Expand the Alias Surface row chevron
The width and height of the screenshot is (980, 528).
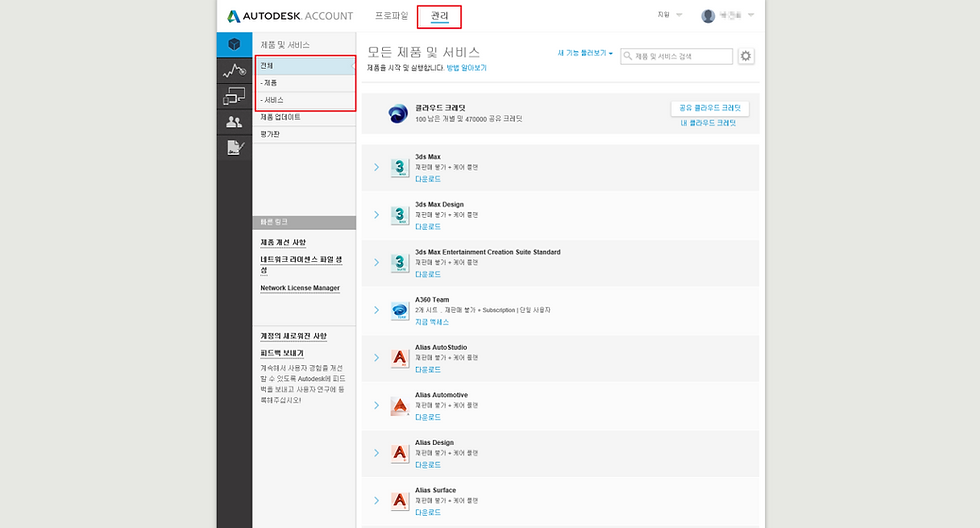tap(376, 501)
